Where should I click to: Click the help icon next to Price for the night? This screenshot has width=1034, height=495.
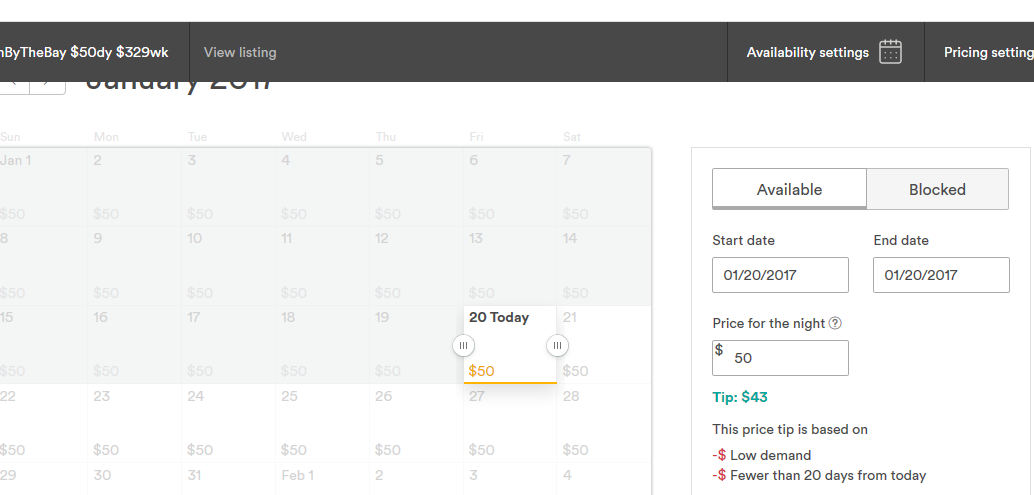(835, 323)
